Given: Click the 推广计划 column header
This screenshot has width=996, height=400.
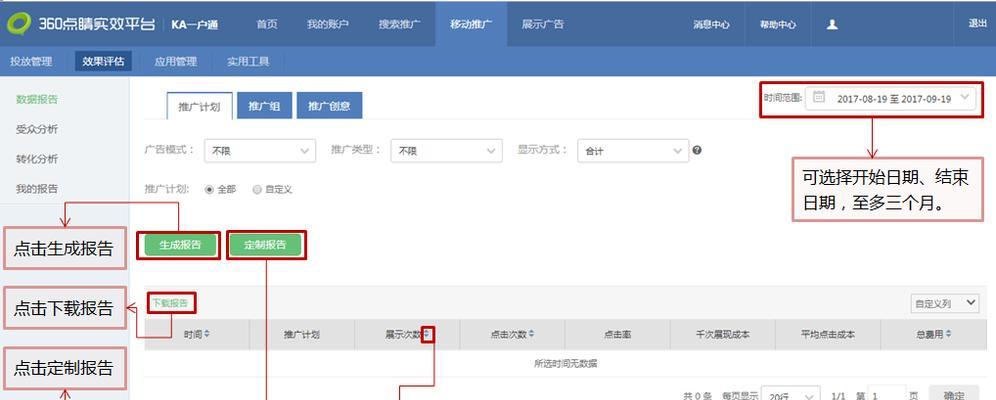Looking at the screenshot, I should click(x=302, y=335).
